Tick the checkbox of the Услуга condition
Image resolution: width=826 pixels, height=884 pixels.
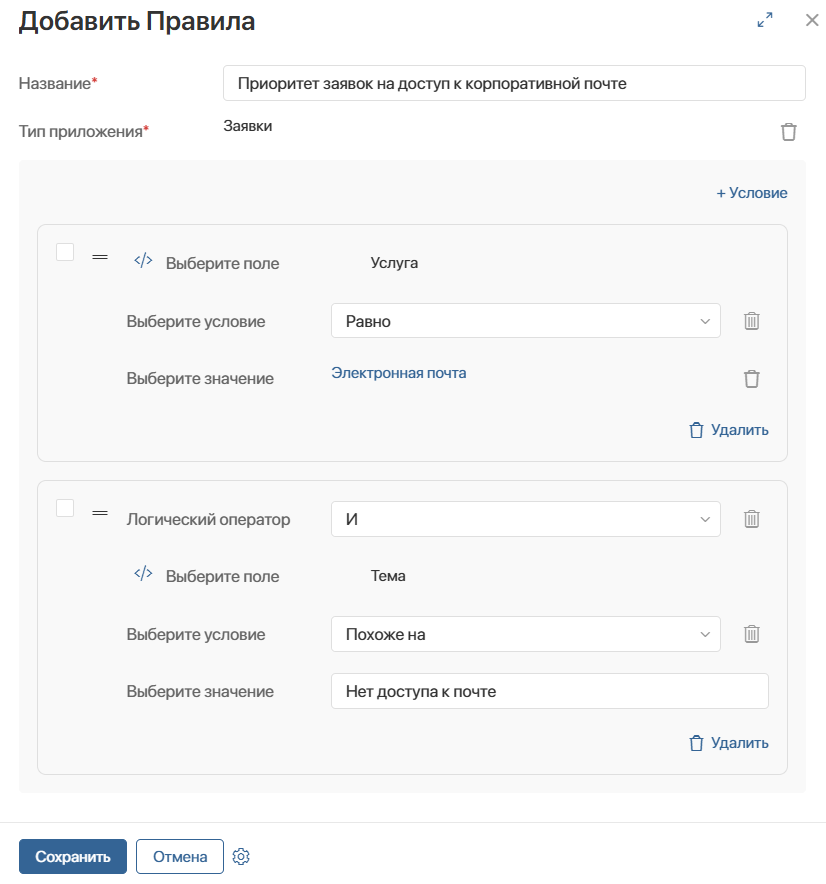tap(65, 252)
